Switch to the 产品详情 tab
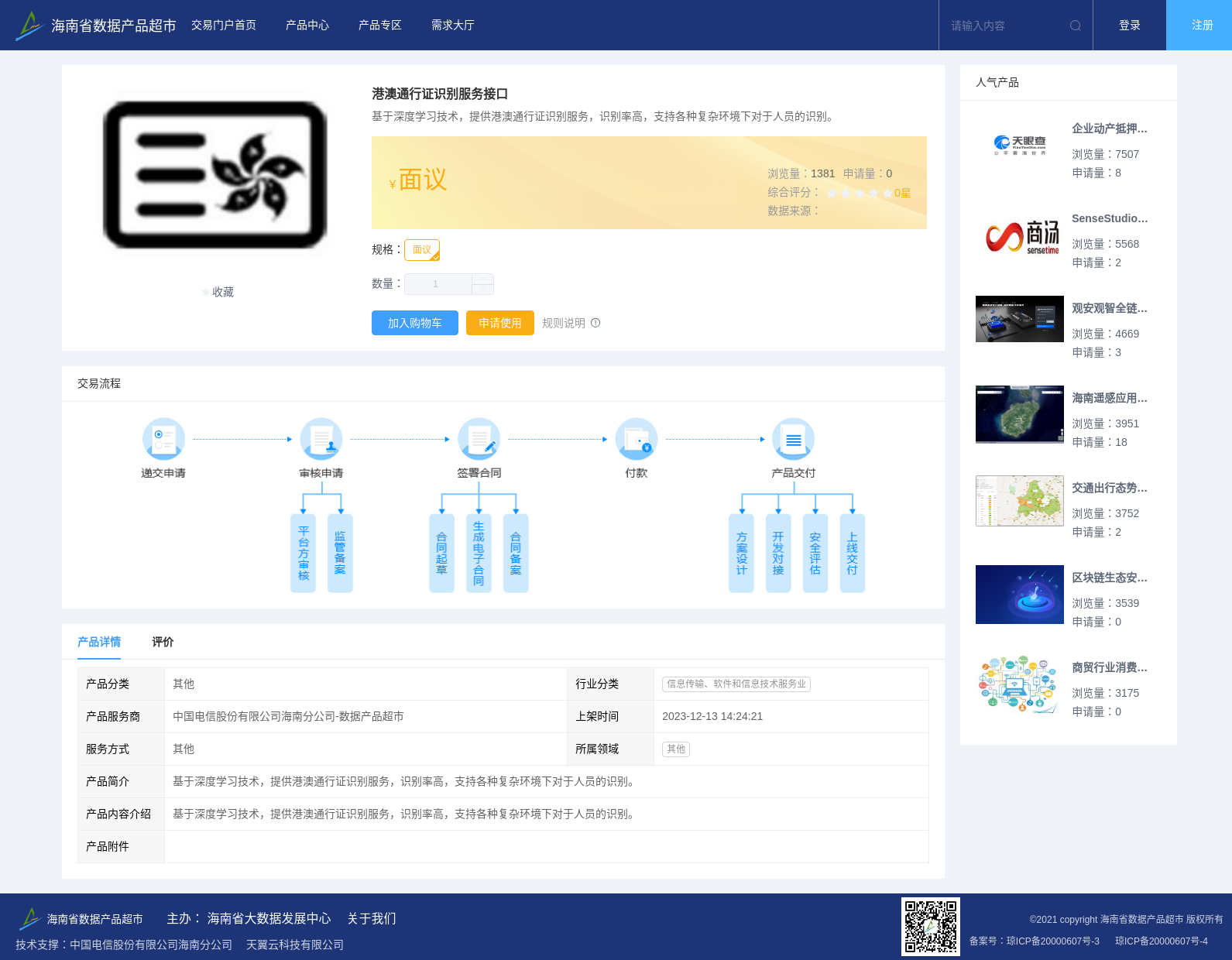 click(x=99, y=642)
